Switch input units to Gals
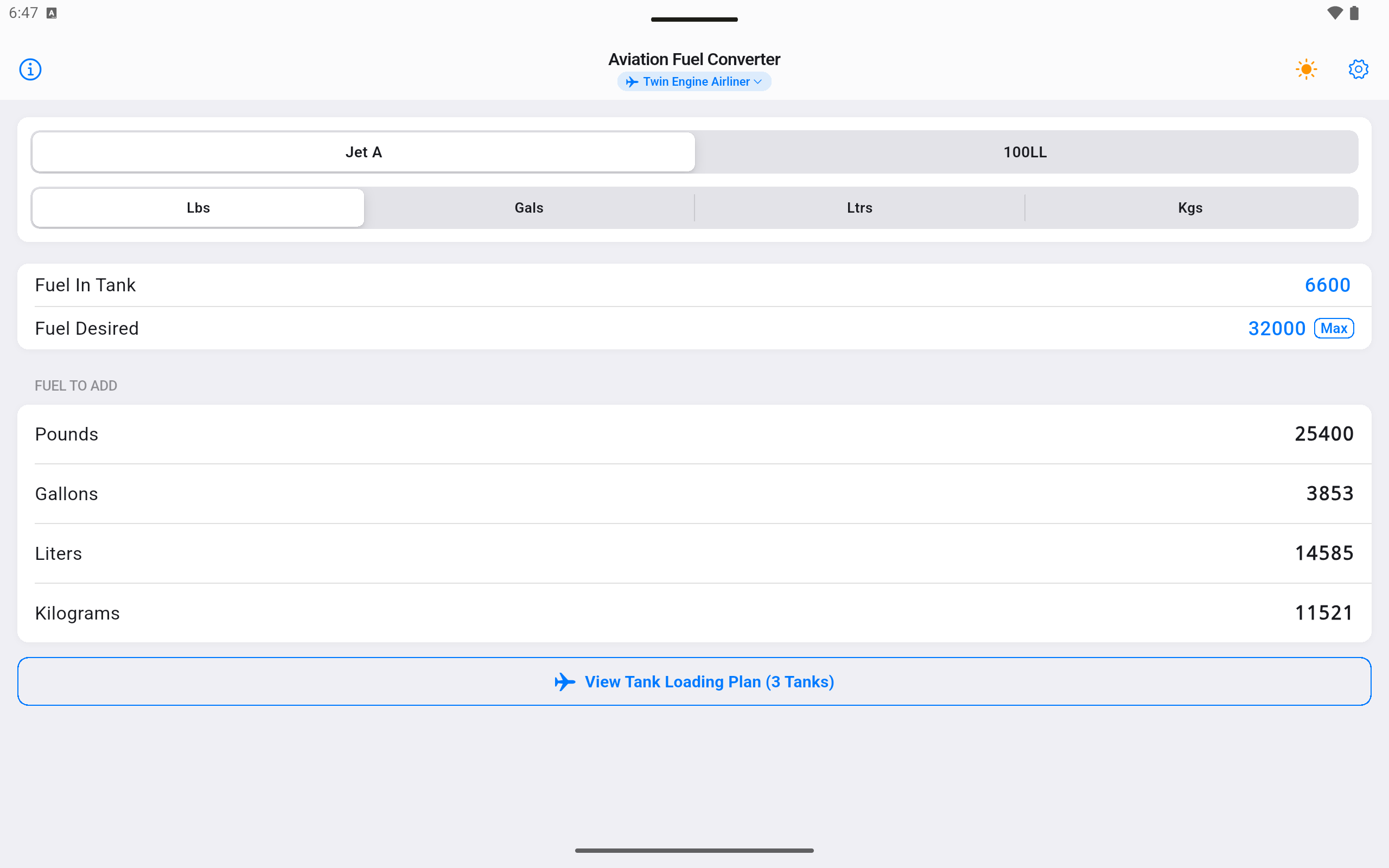The height and width of the screenshot is (868, 1389). pyautogui.click(x=528, y=208)
